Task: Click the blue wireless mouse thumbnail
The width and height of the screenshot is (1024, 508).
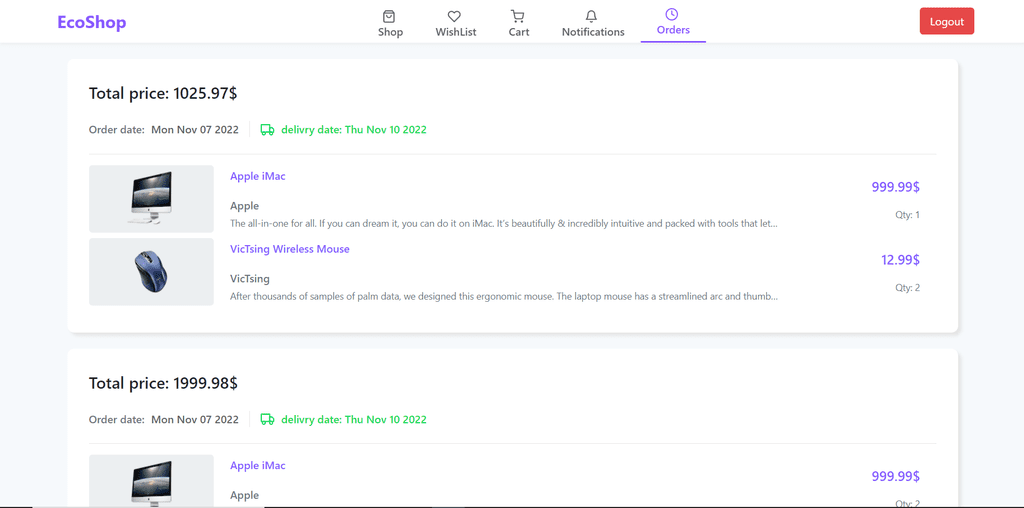Action: (151, 272)
